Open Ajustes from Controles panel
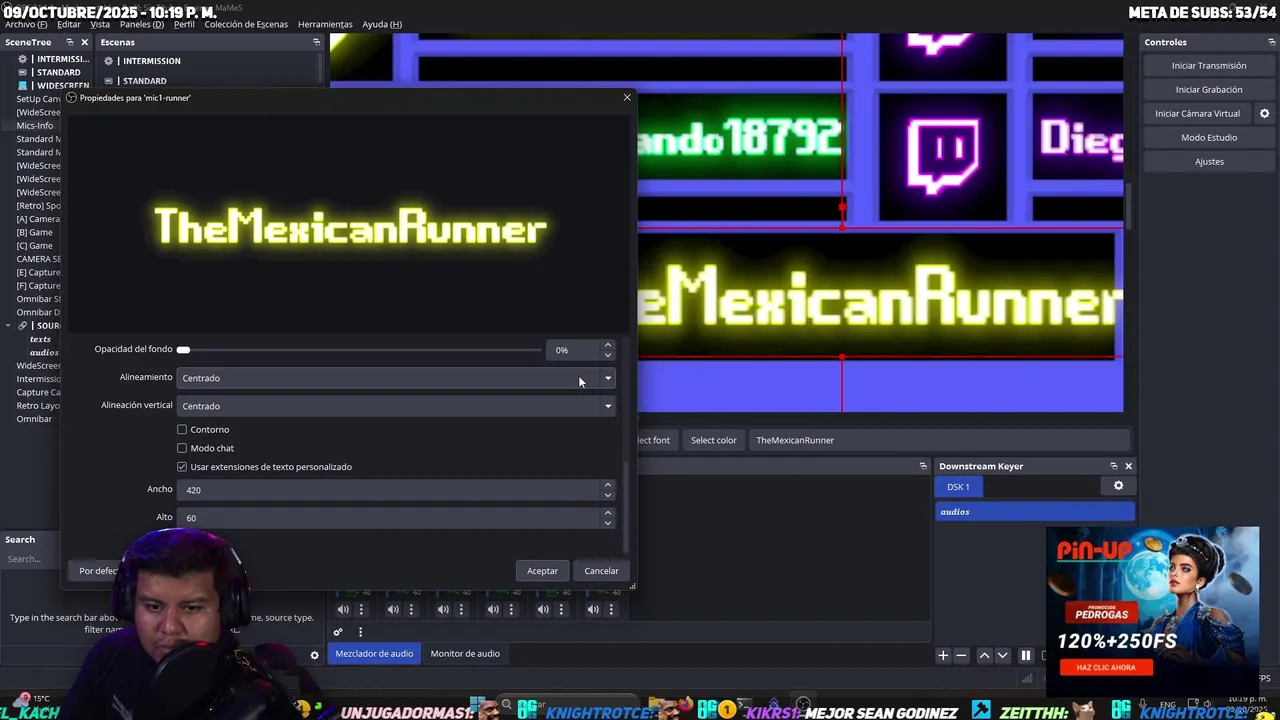The width and height of the screenshot is (1280, 720). tap(1209, 162)
